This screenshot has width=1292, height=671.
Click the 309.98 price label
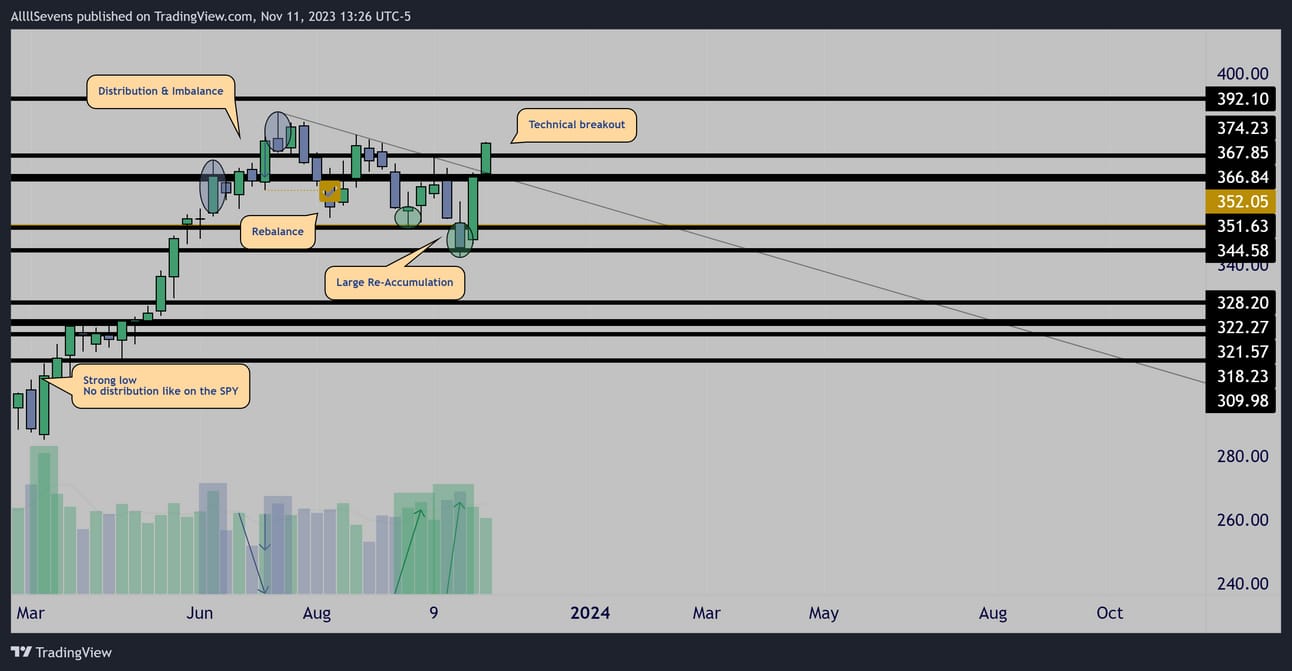[1243, 400]
